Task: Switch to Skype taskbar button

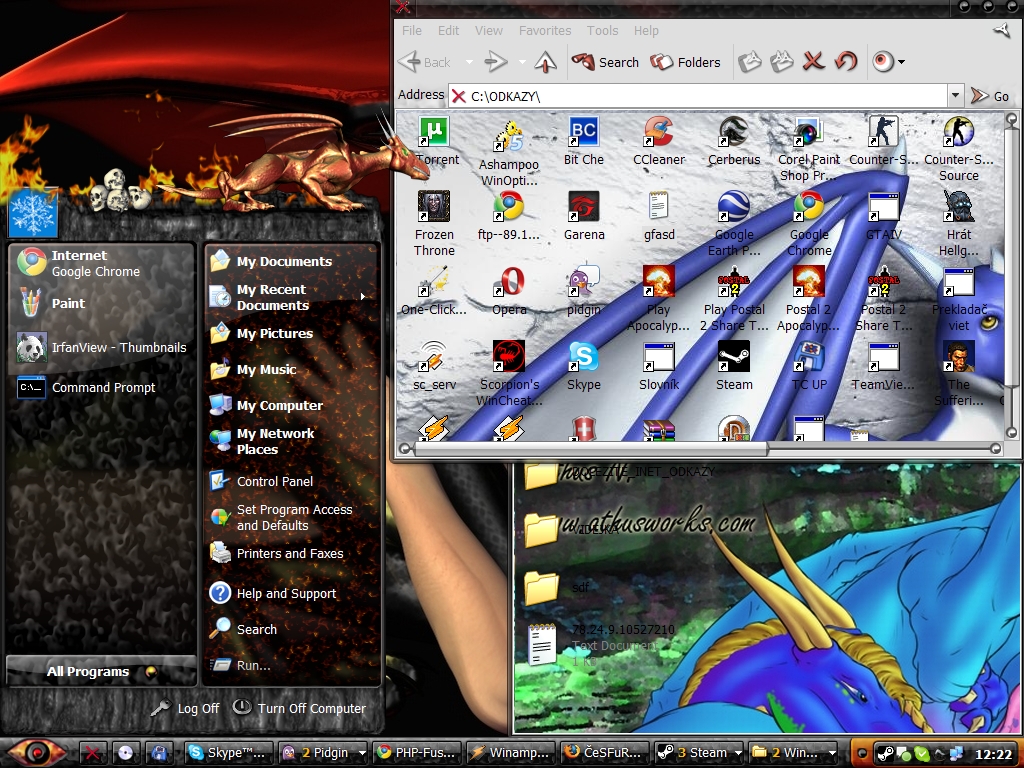Action: point(228,752)
